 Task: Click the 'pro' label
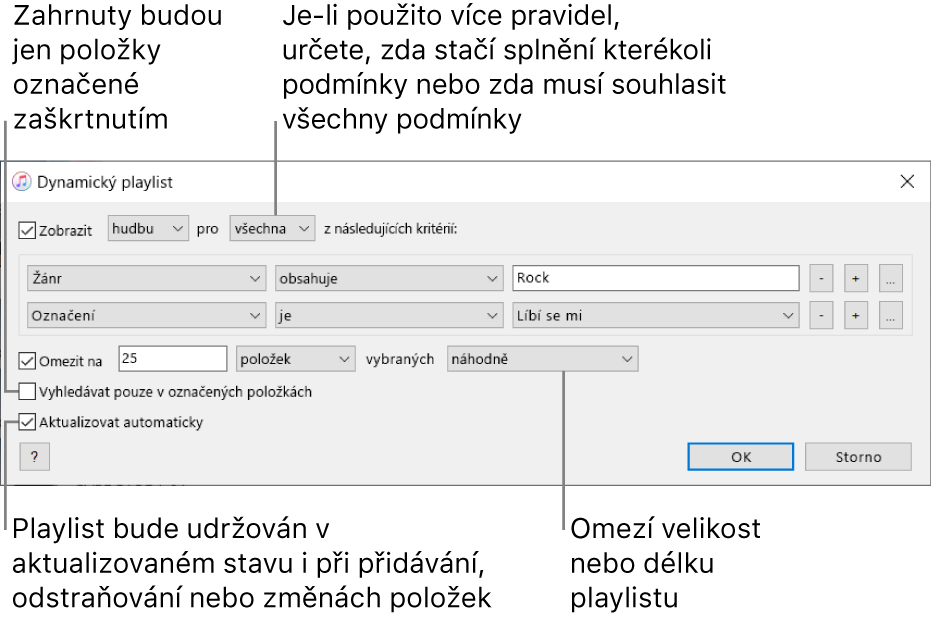[207, 229]
